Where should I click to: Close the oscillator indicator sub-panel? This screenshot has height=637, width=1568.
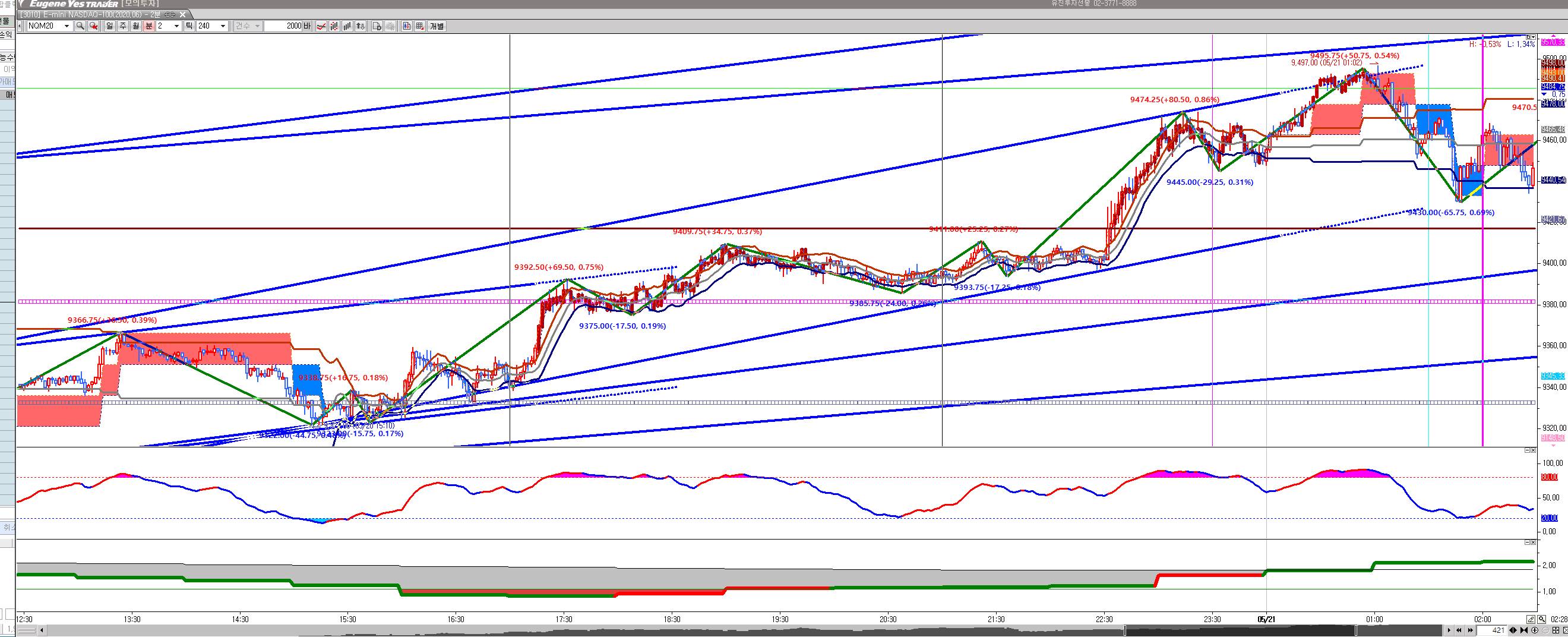(1534, 450)
